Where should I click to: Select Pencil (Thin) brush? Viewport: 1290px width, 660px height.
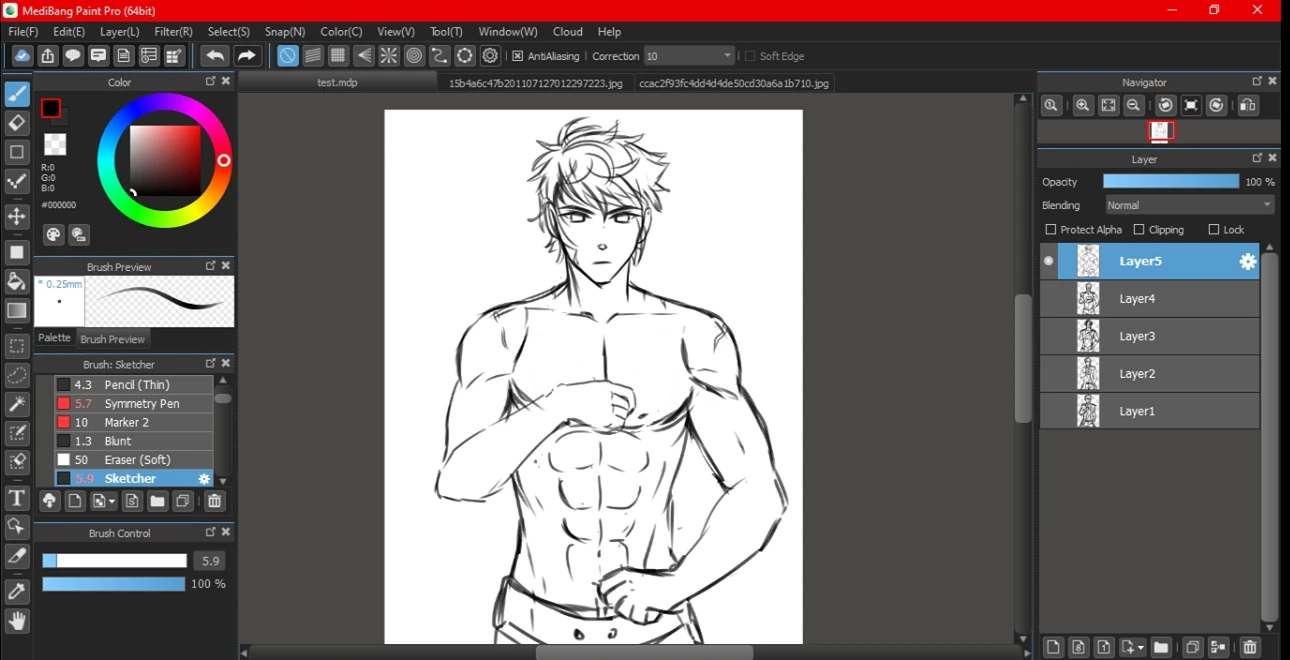click(134, 385)
